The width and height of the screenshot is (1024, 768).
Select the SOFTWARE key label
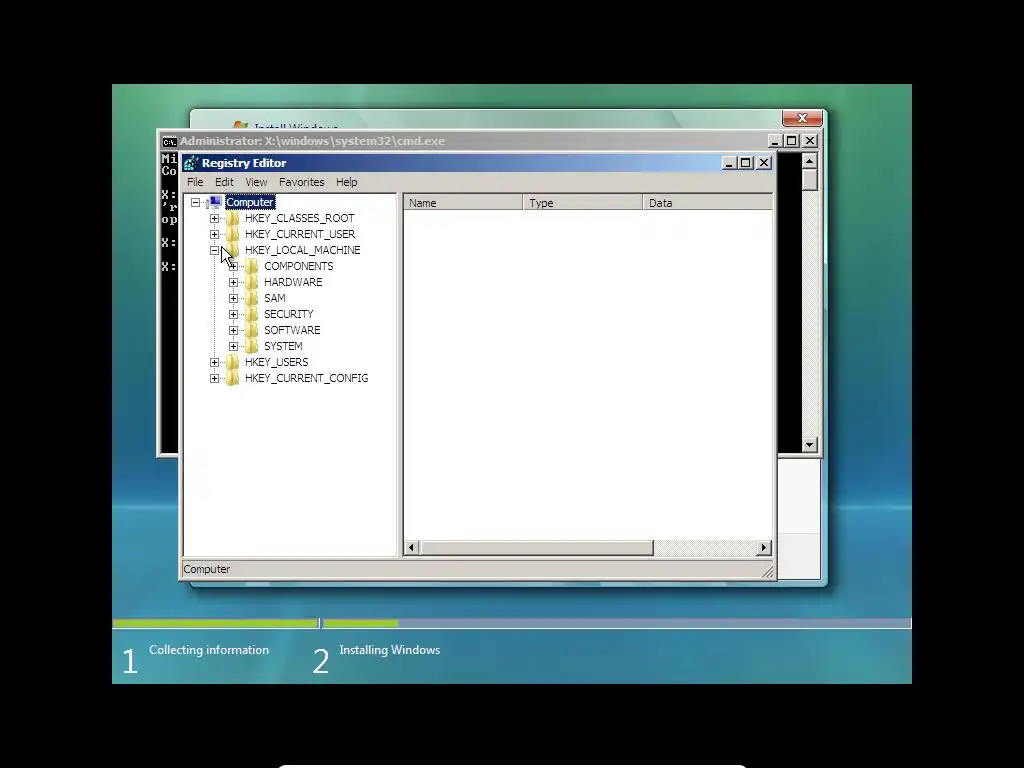[292, 330]
